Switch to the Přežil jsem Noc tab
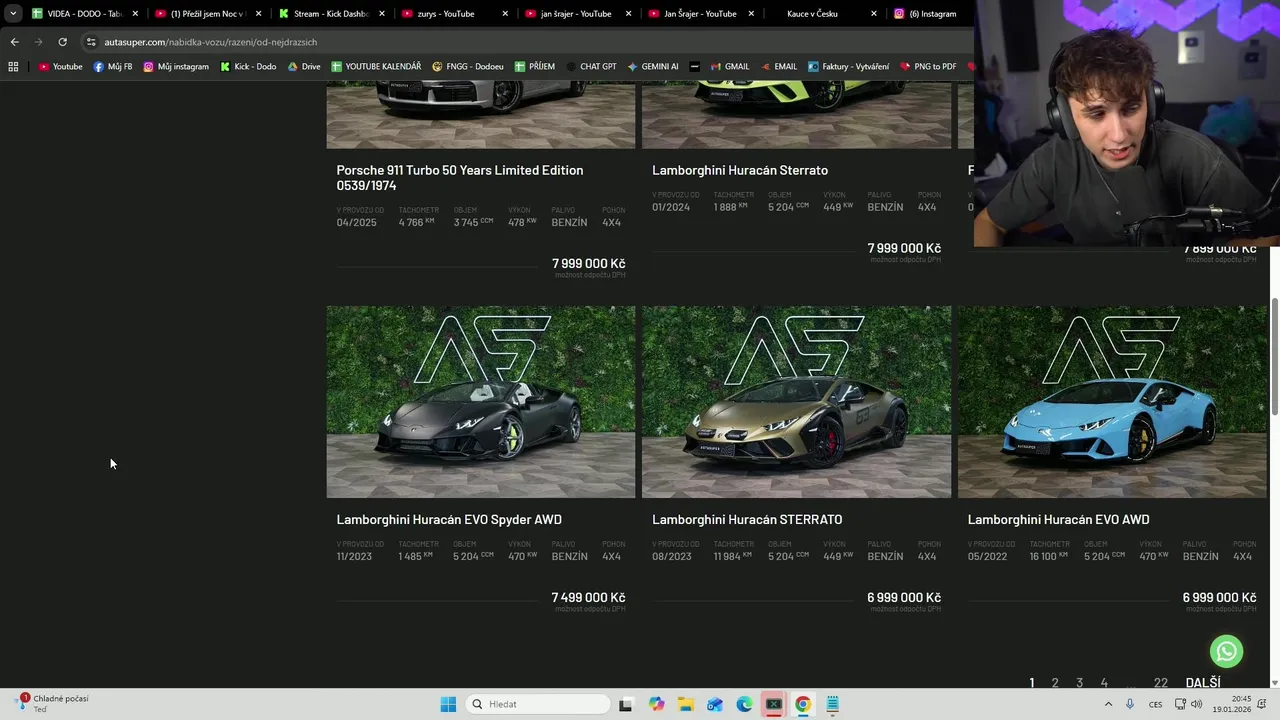The height and width of the screenshot is (720, 1280). point(208,14)
